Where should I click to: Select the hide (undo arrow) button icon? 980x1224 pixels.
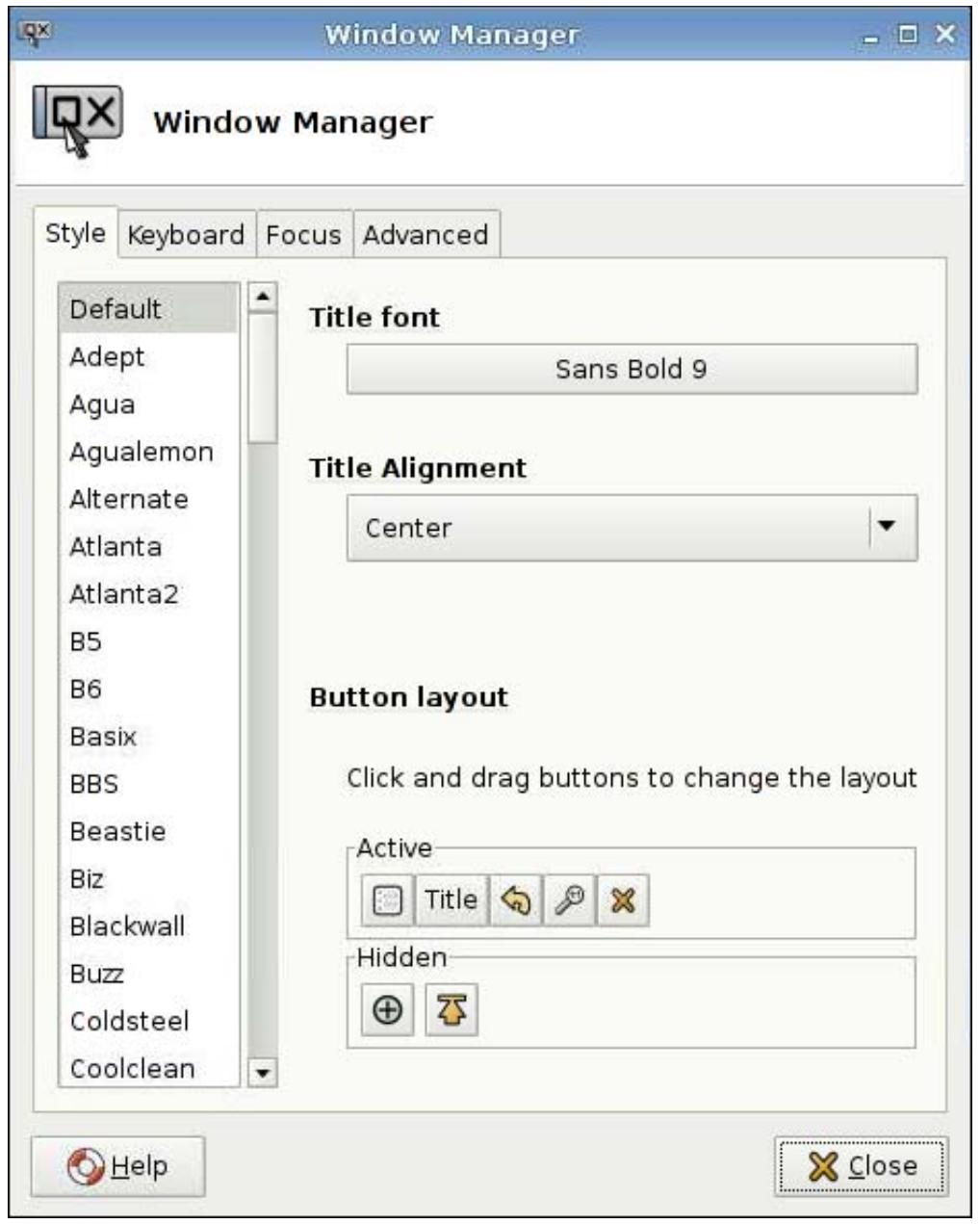pyautogui.click(x=516, y=900)
